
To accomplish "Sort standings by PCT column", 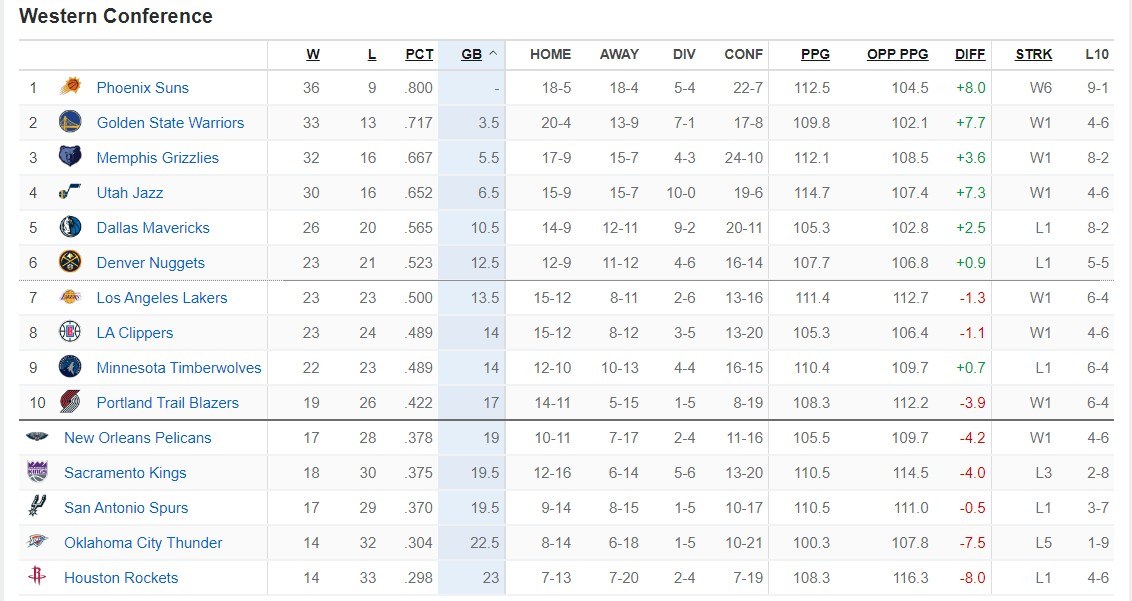I will point(419,54).
